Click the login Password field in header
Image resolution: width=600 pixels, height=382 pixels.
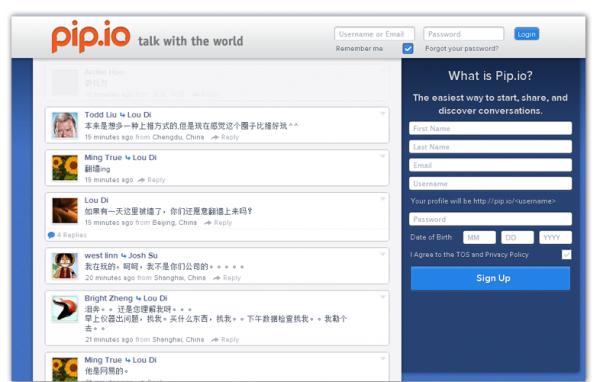pyautogui.click(x=463, y=34)
